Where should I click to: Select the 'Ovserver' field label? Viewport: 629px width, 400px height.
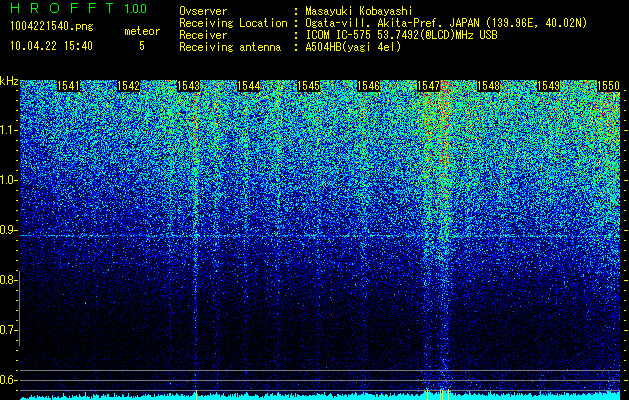coord(203,11)
